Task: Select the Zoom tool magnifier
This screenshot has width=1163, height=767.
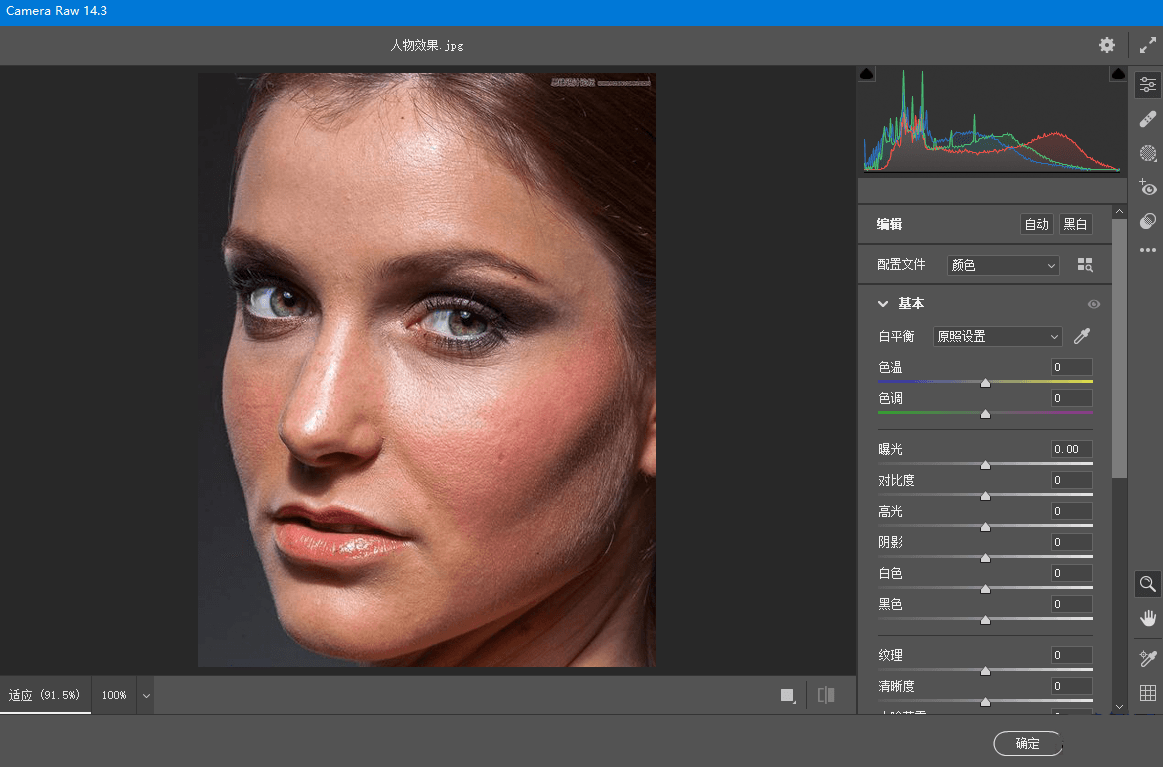Action: click(1147, 583)
